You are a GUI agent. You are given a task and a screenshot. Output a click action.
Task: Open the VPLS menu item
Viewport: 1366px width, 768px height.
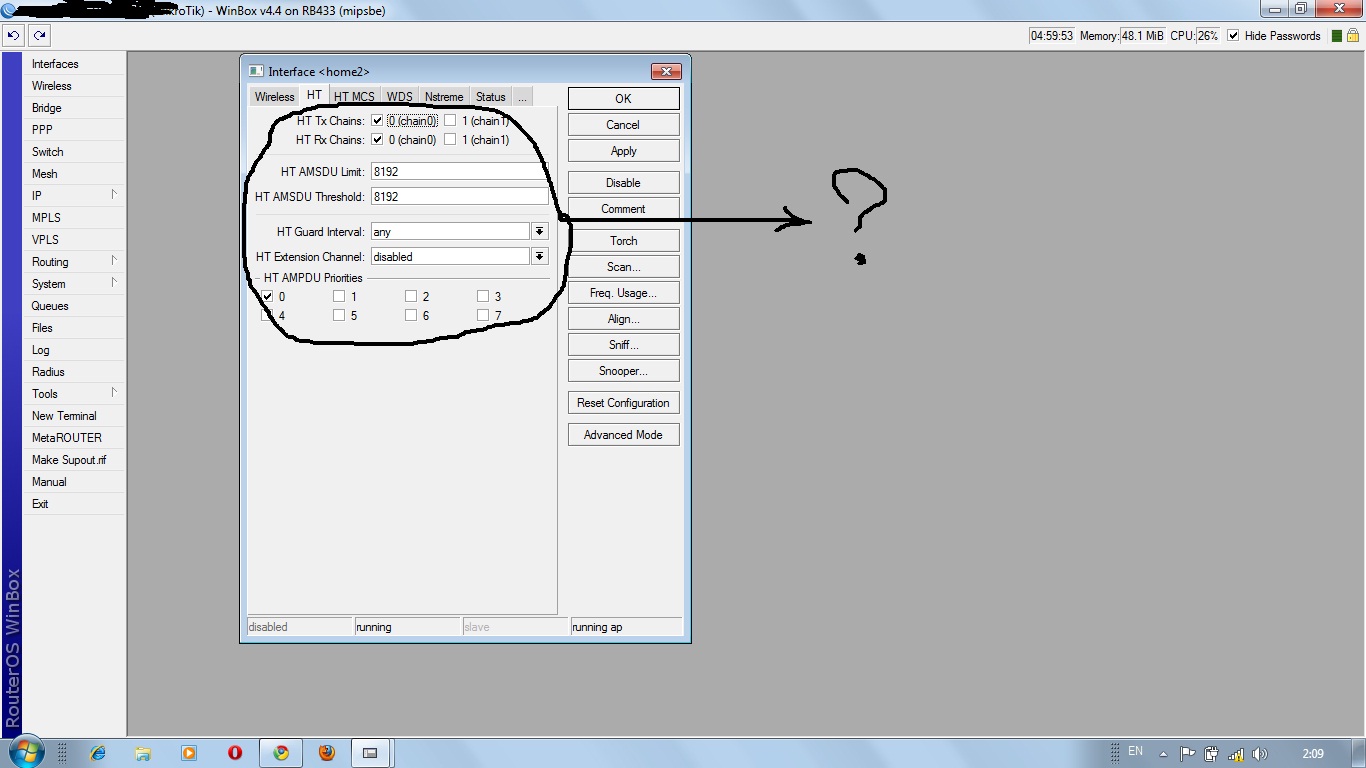pos(75,240)
